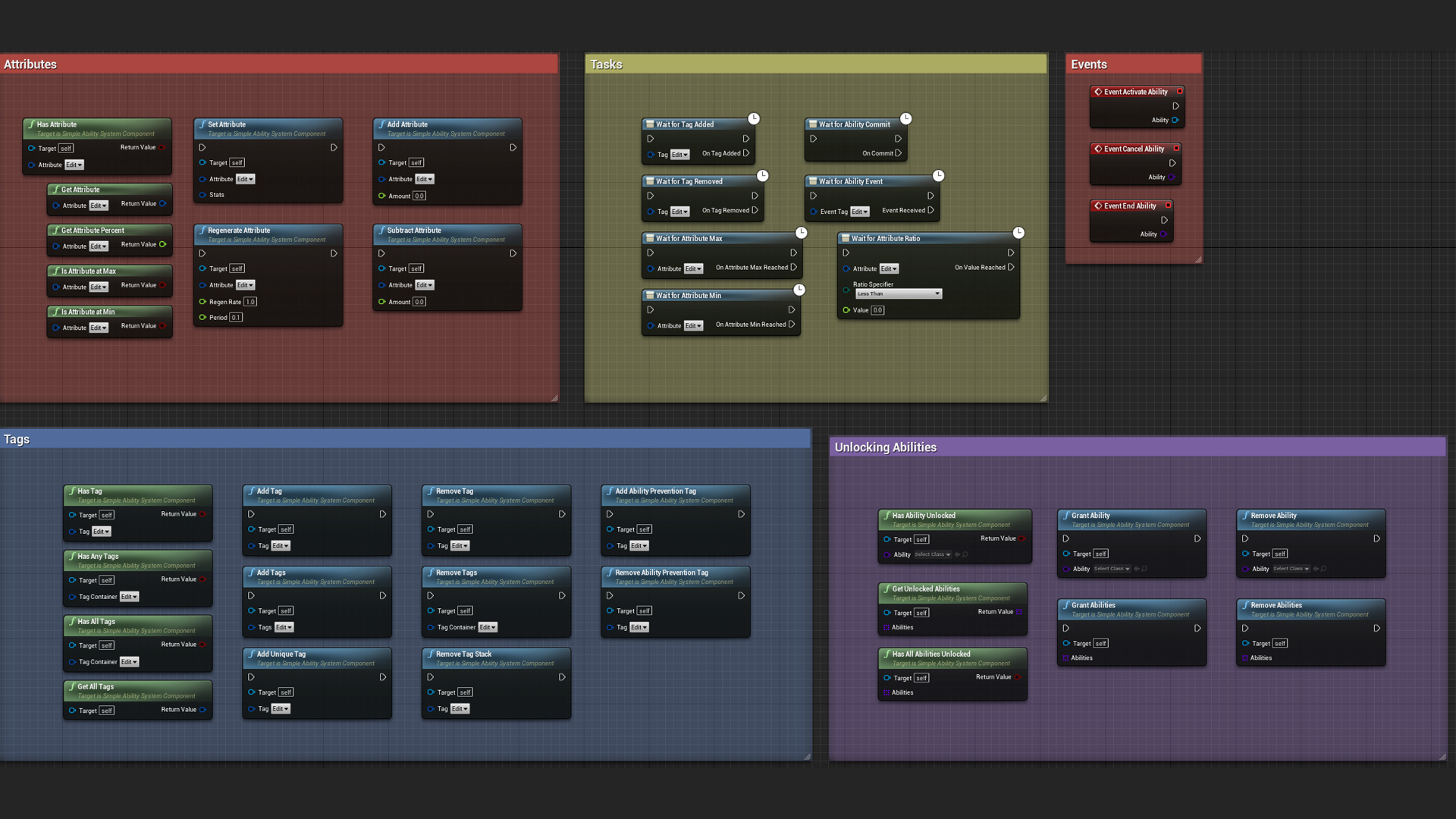Click the red delegate pin on Event Activate Ability

coord(1179,91)
